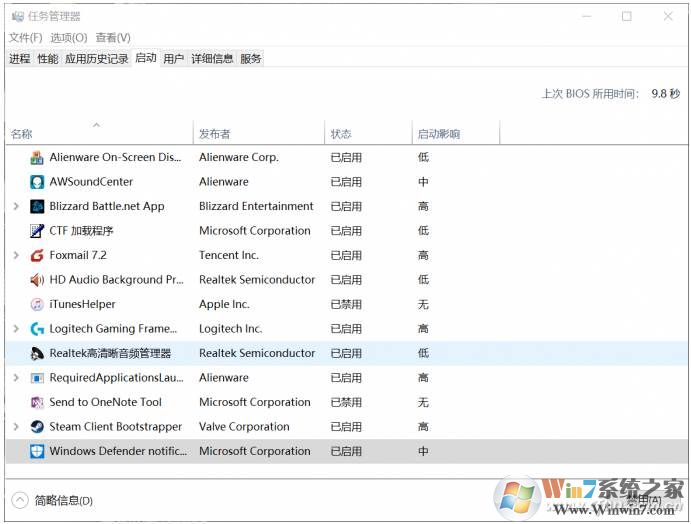The width and height of the screenshot is (691, 524).
Task: Expand the Steam Client Bootstrapper entry
Action: (16, 427)
